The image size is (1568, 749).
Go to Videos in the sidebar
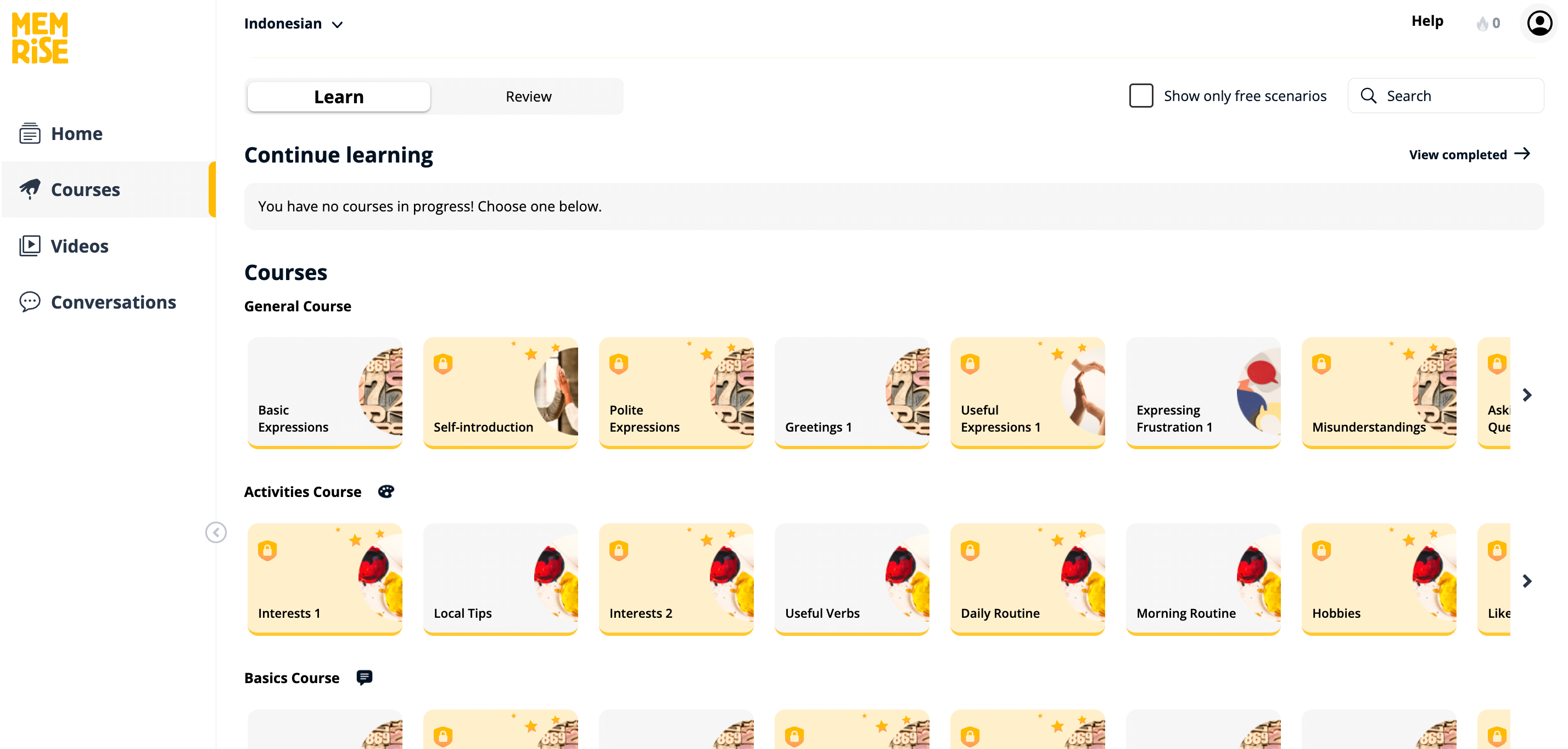click(x=79, y=246)
